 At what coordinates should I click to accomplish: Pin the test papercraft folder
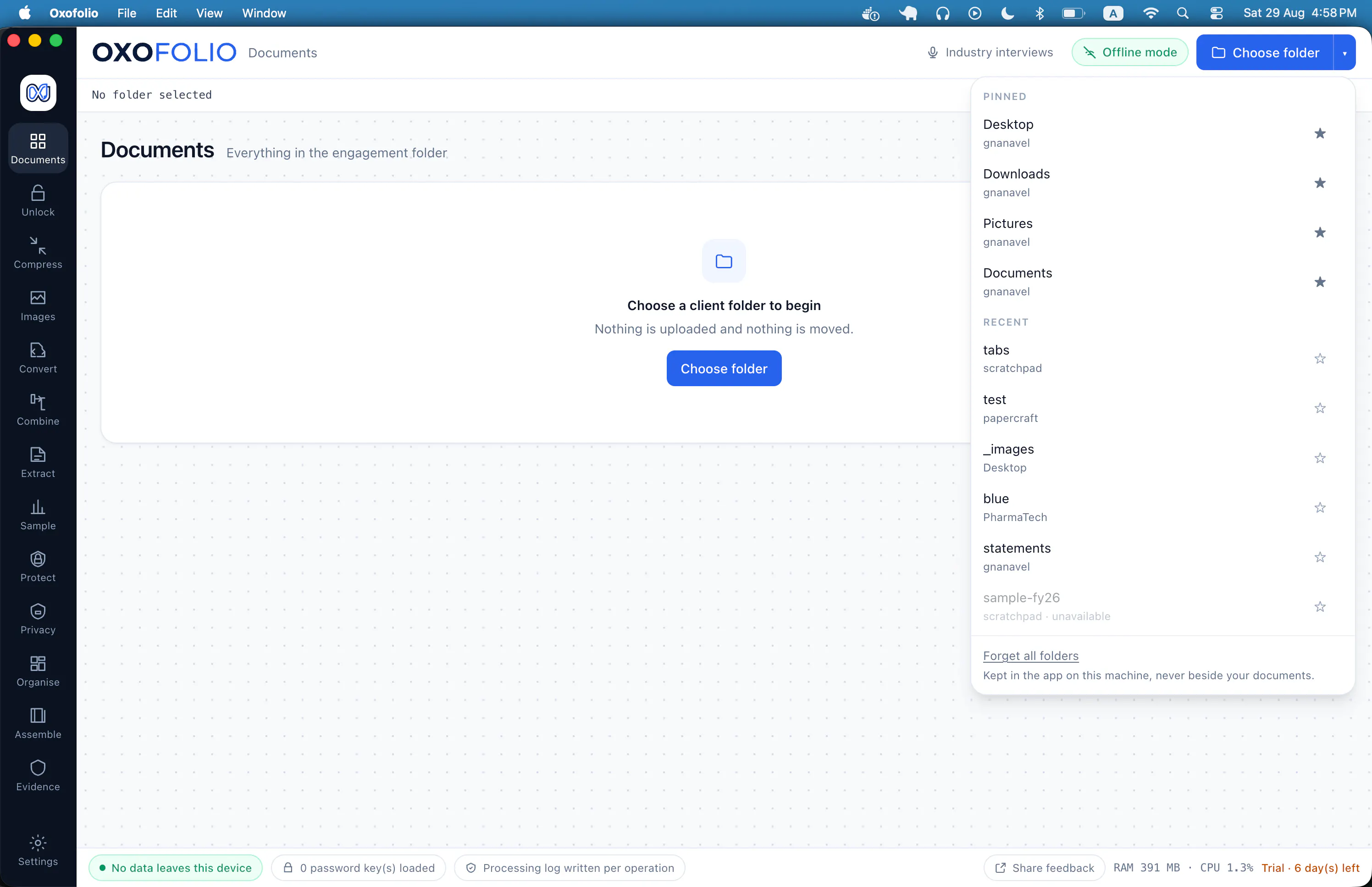click(1320, 408)
